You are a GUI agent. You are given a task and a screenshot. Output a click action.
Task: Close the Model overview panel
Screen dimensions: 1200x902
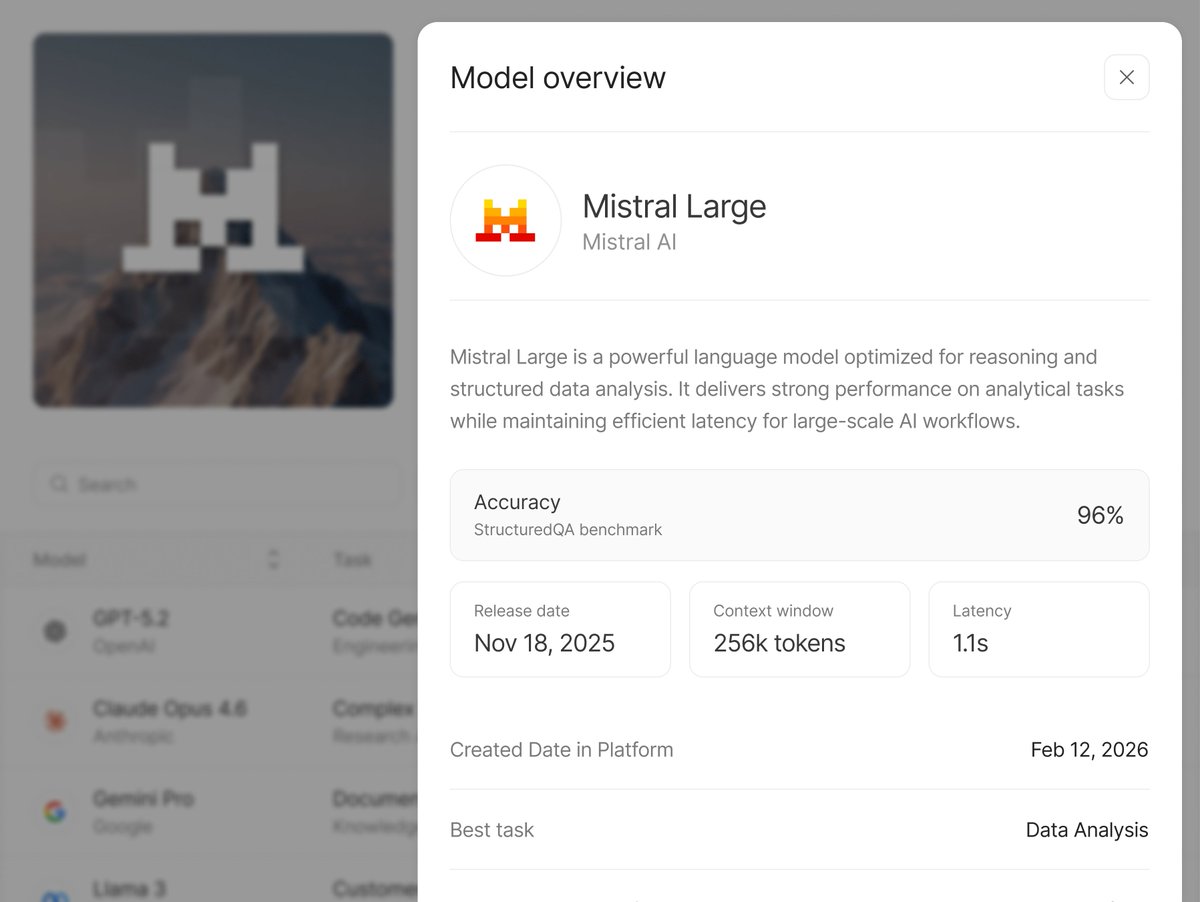click(1126, 77)
